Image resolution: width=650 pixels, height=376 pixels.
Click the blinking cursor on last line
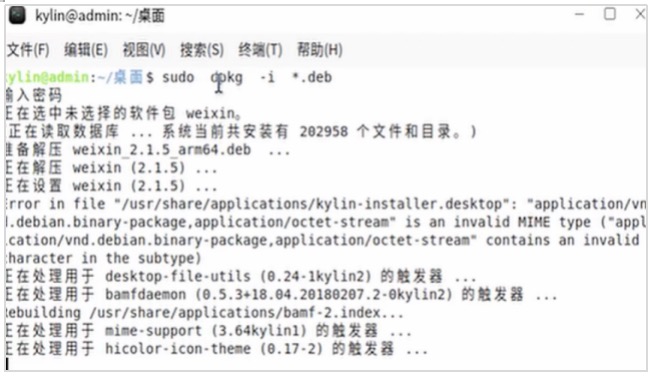point(7,364)
